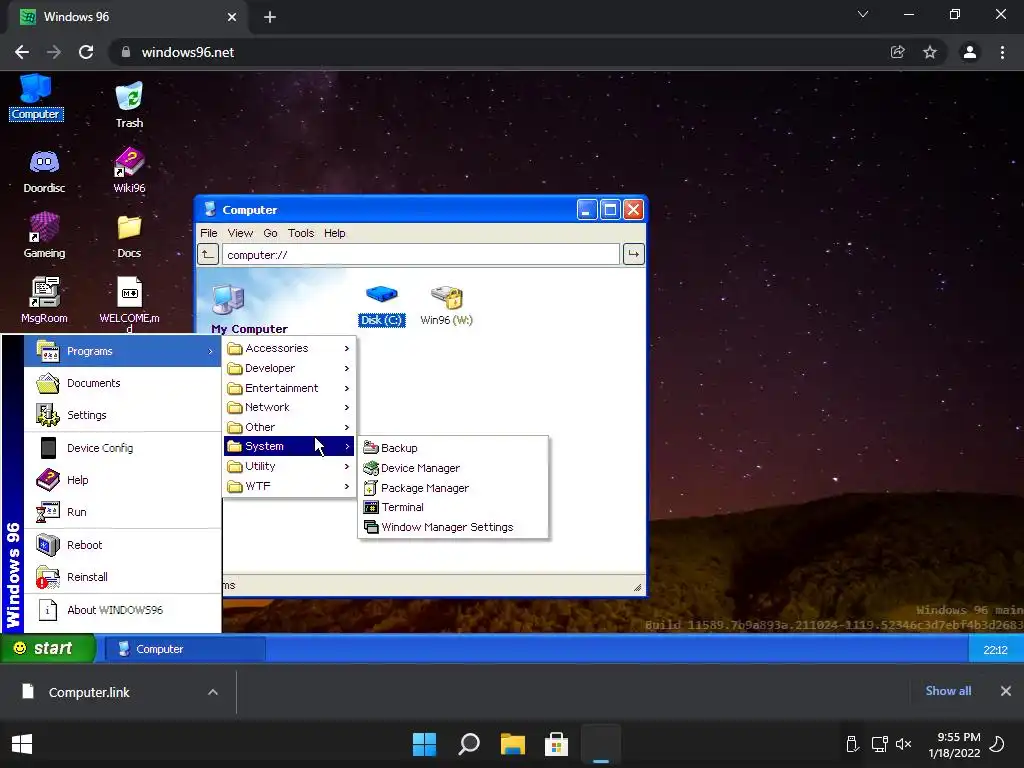This screenshot has width=1024, height=768.
Task: Open the Computer.link download options chevron
Action: [213, 692]
